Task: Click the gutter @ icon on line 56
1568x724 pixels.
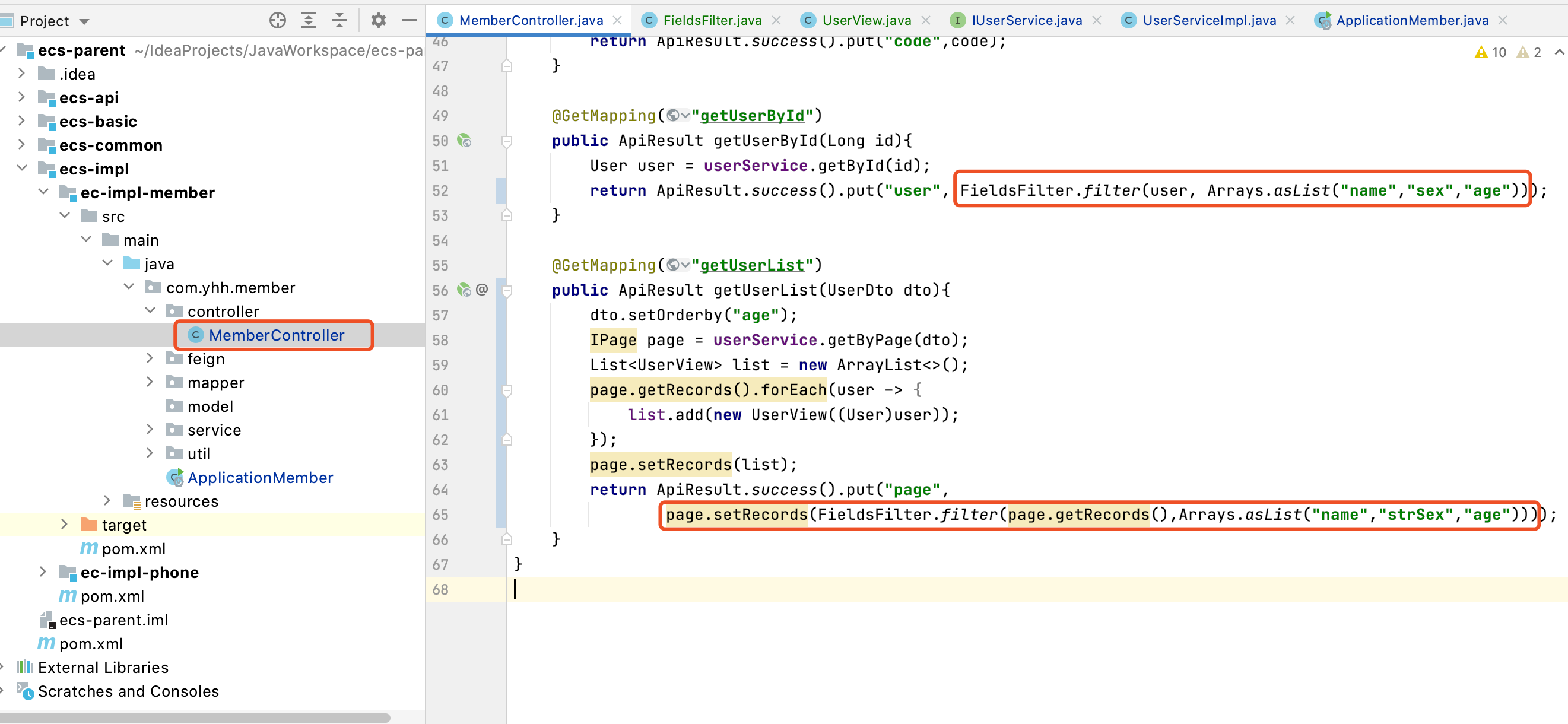Action: pyautogui.click(x=482, y=290)
